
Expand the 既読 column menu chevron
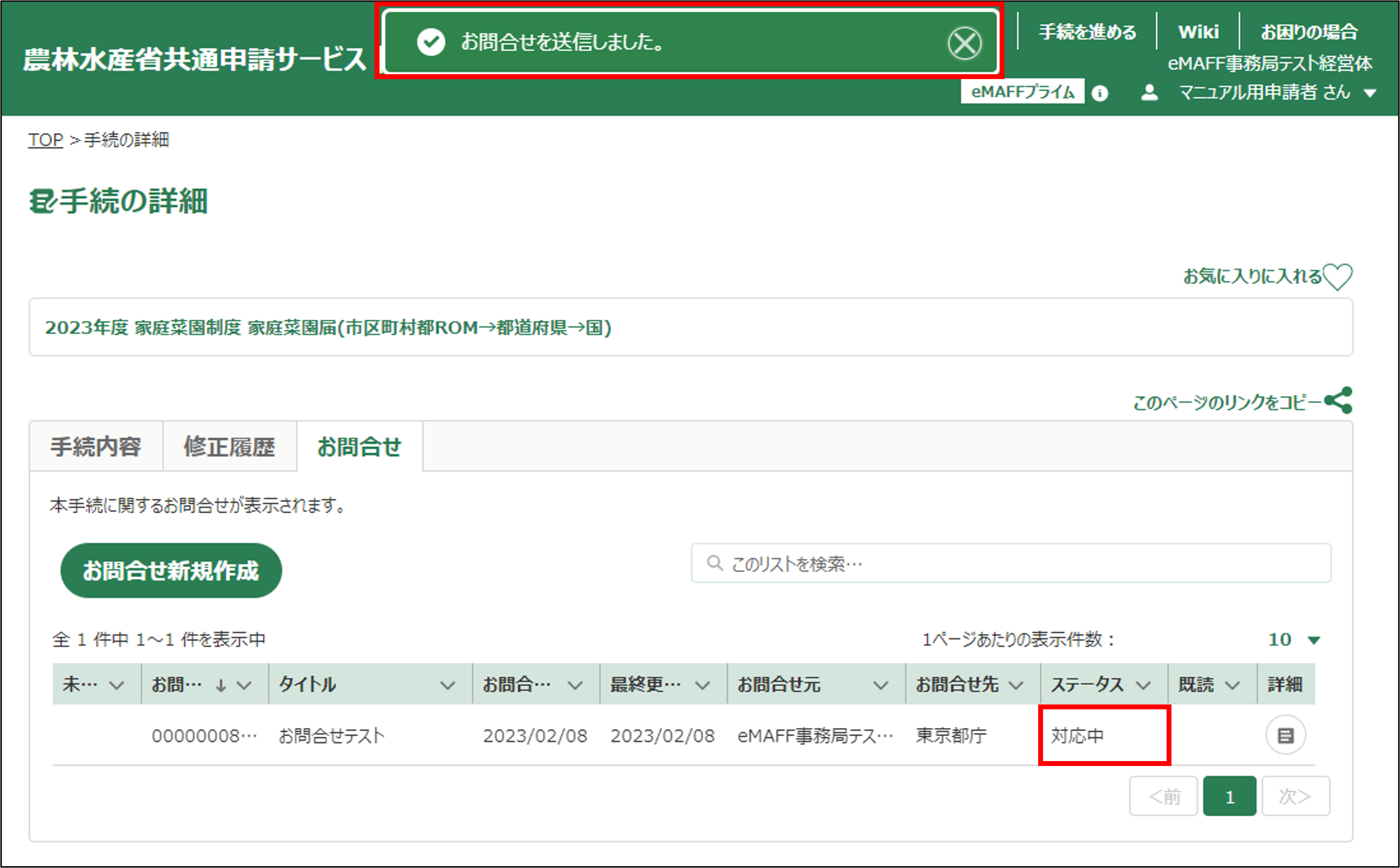click(x=1233, y=685)
